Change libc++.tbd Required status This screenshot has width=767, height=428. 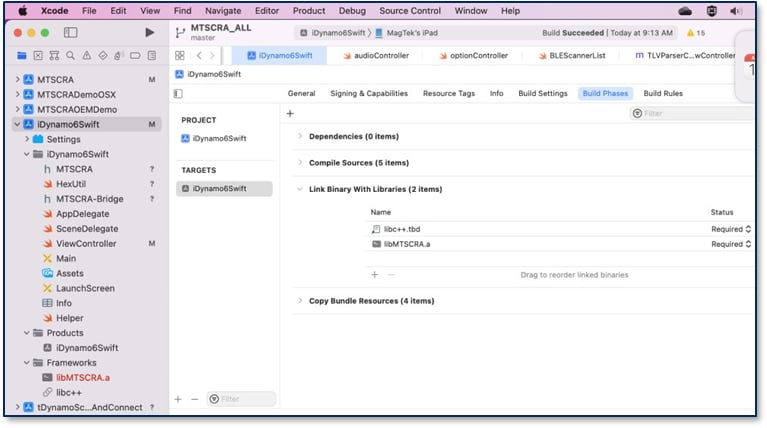731,229
